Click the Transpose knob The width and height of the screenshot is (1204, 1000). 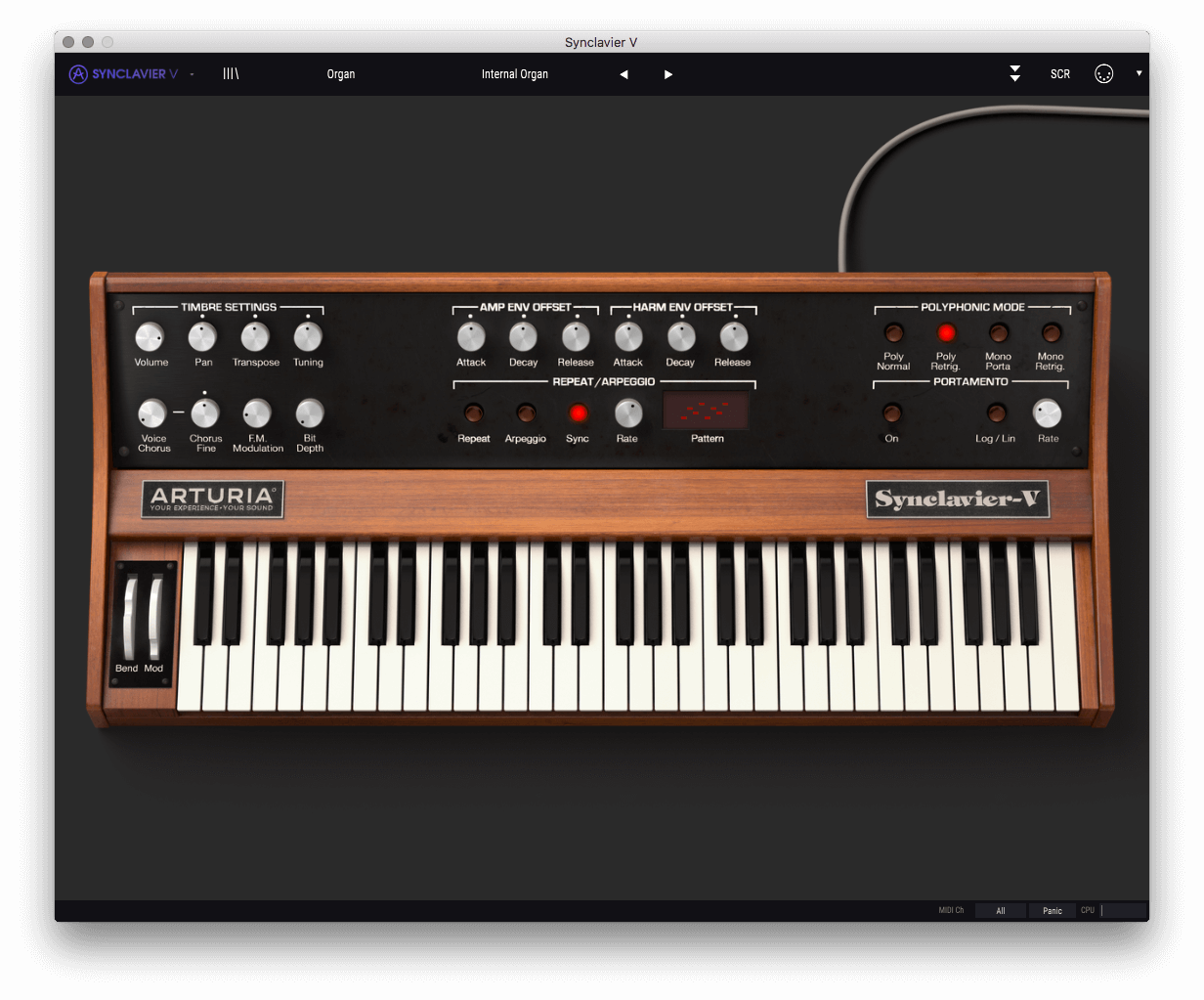(255, 337)
